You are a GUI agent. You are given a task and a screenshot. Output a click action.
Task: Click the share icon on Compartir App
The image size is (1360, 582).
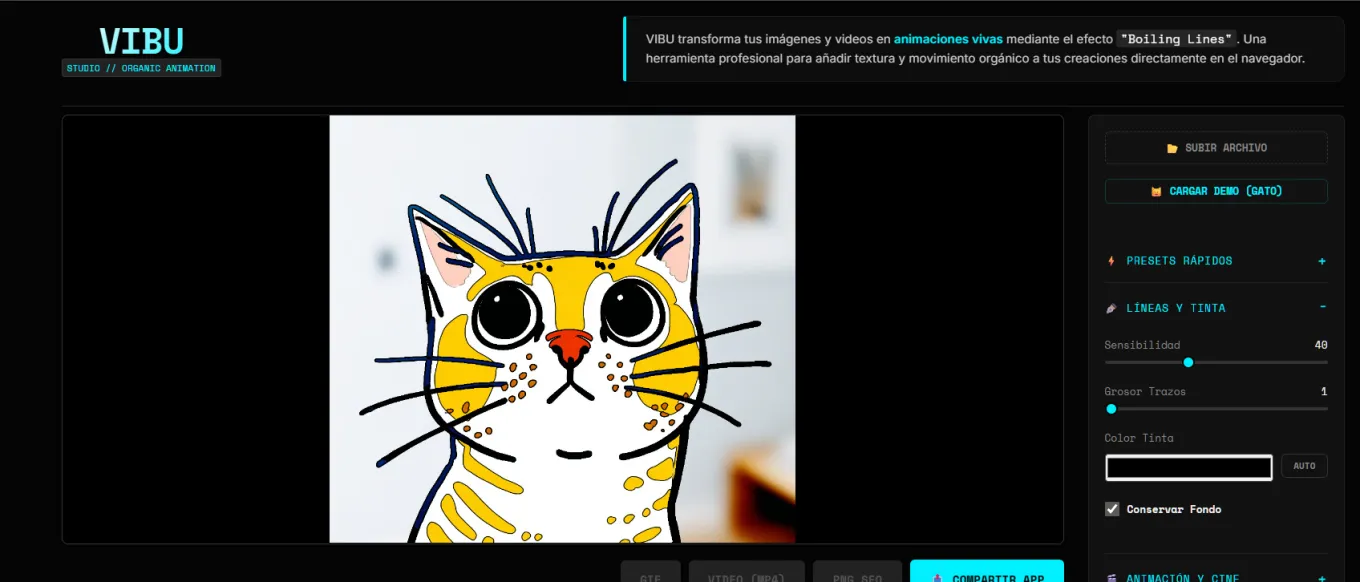point(938,577)
